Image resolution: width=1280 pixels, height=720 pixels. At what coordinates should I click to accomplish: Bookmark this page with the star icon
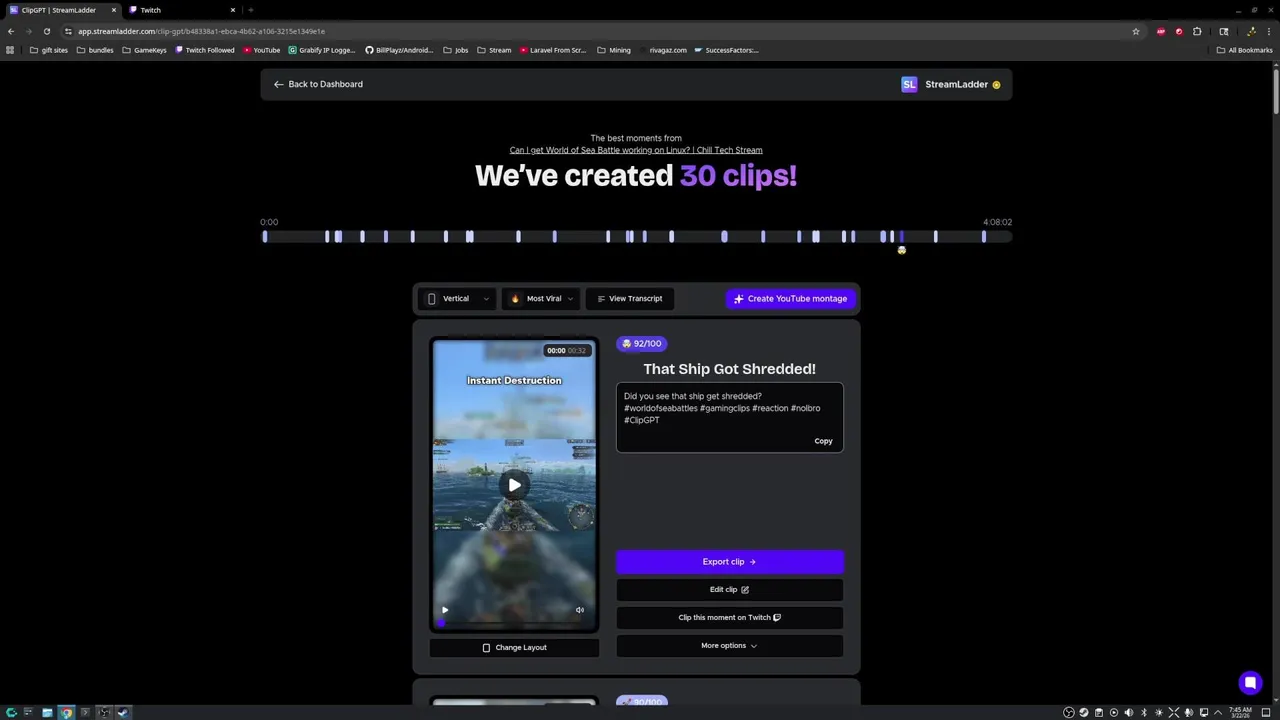[1135, 31]
